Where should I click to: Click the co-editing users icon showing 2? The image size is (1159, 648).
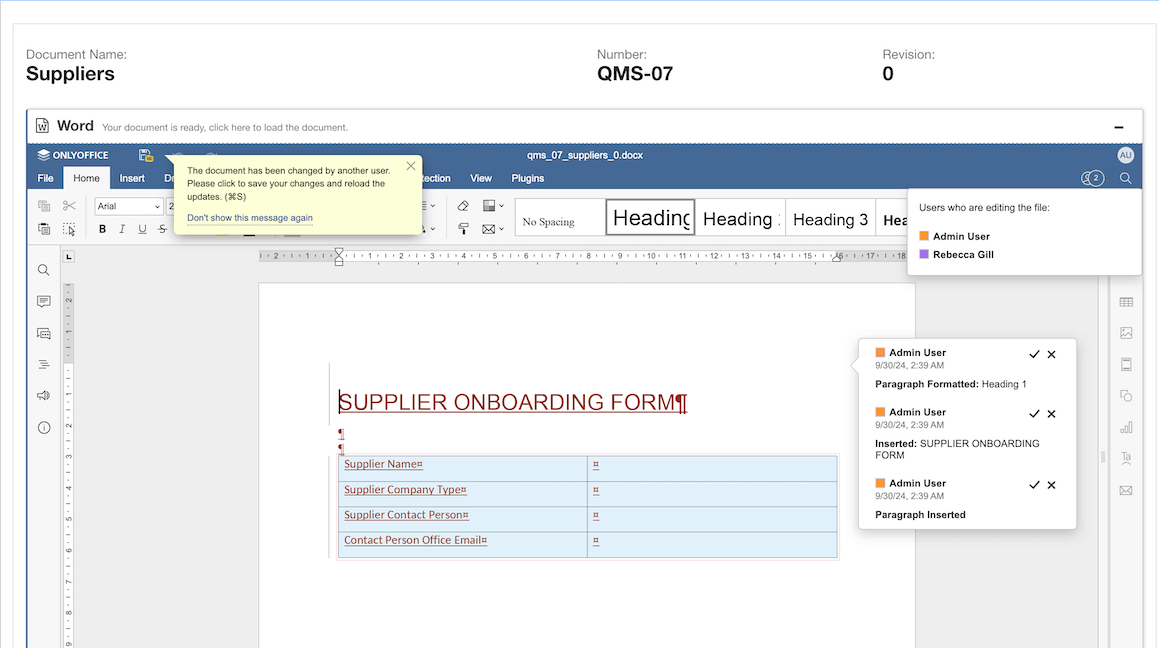click(1092, 178)
